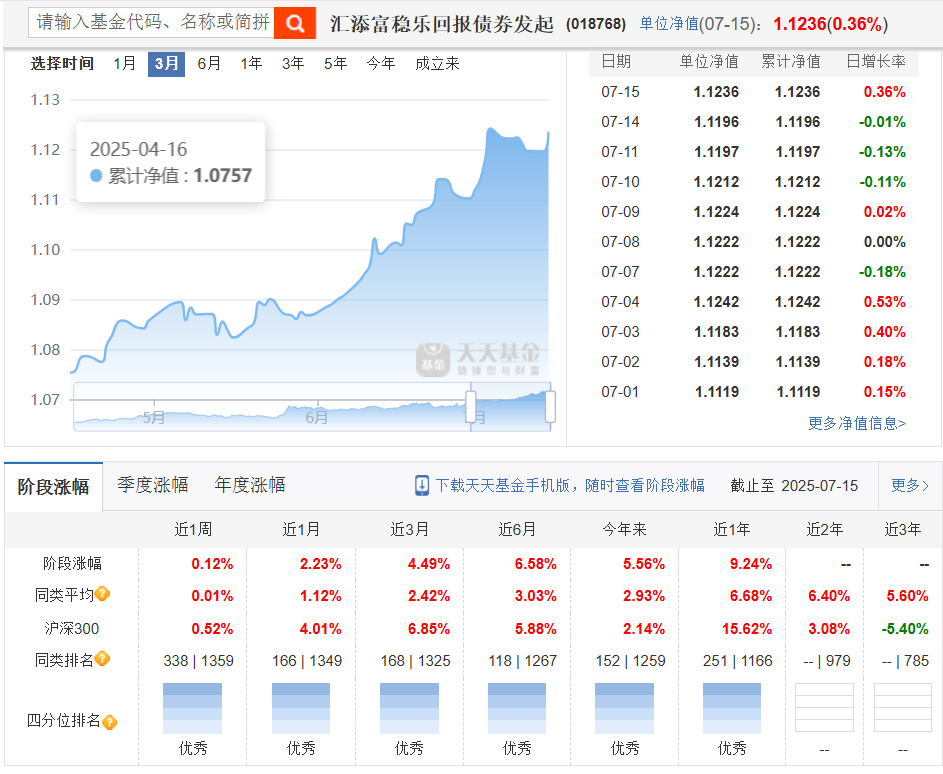Click the 近1年 沪深300 value 15.62%
The image size is (943, 774).
click(747, 629)
